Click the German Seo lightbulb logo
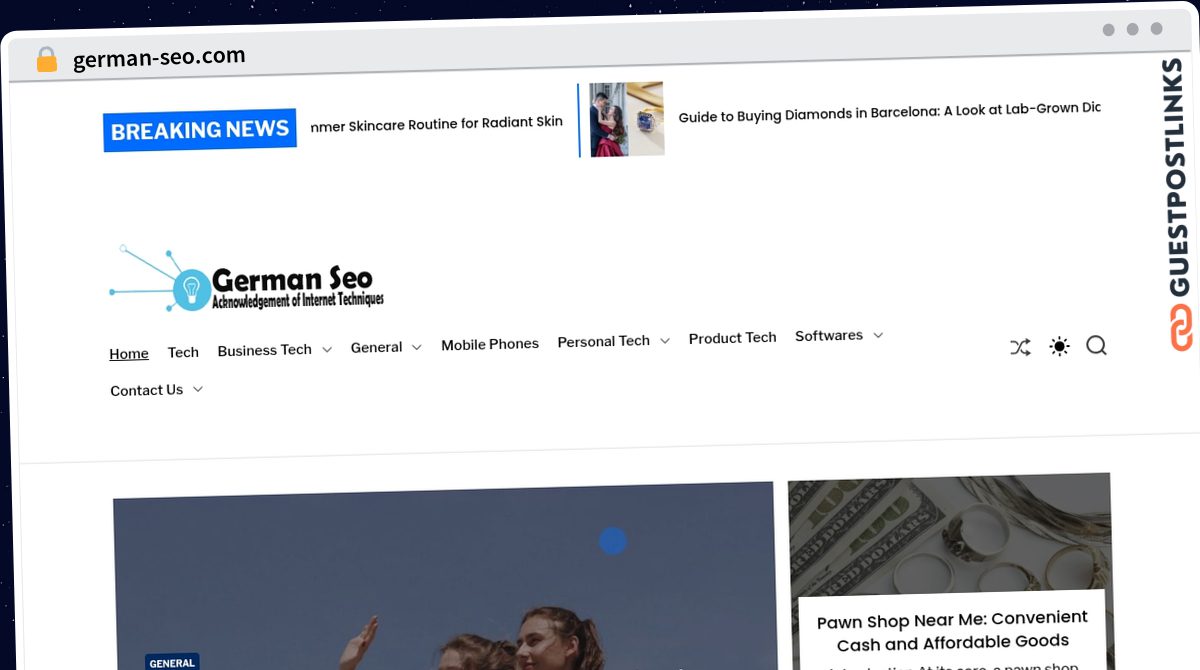Screen dimensions: 1200x670 click(x=191, y=289)
